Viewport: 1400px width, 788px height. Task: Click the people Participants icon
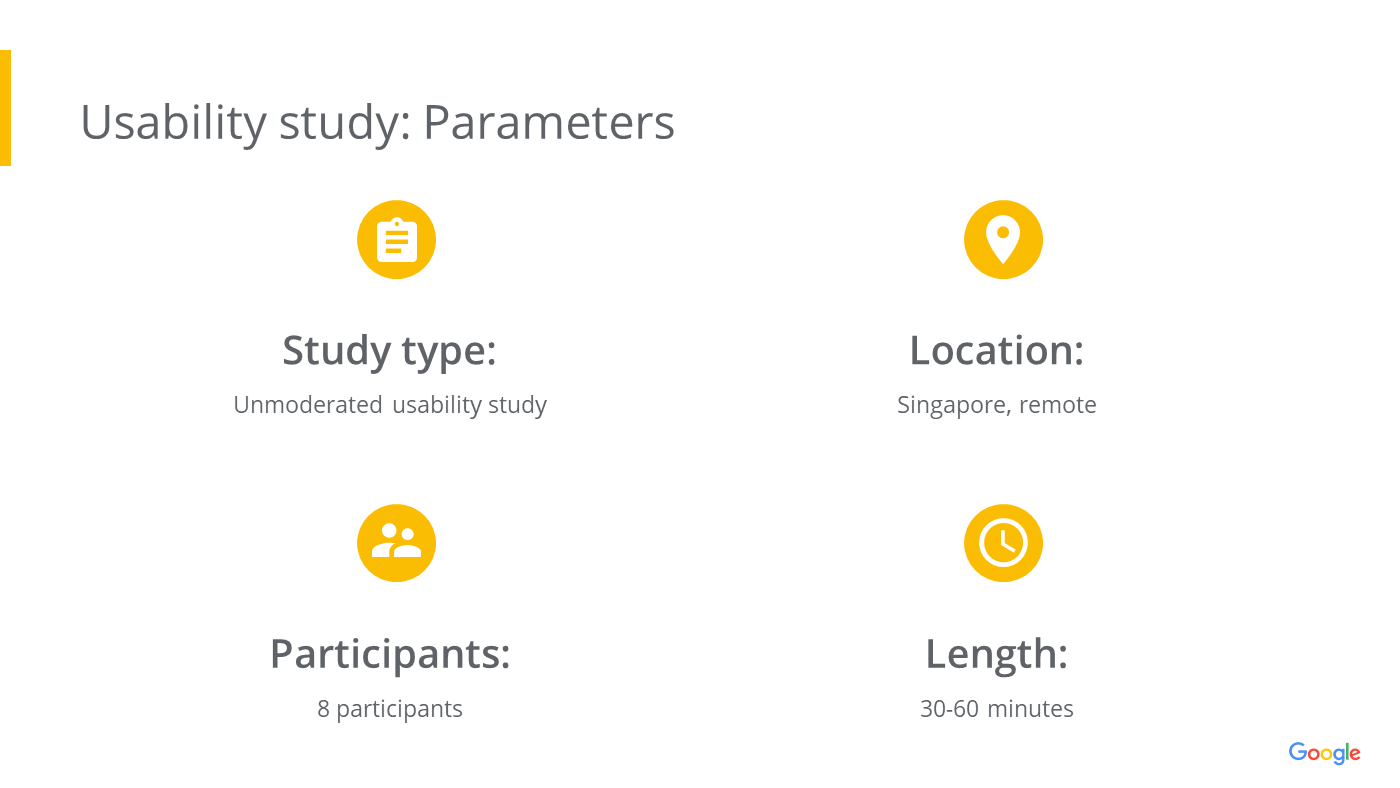(396, 543)
